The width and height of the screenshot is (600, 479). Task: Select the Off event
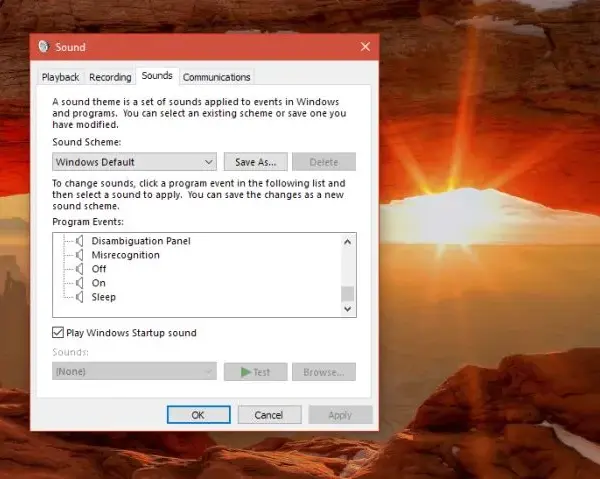(99, 269)
